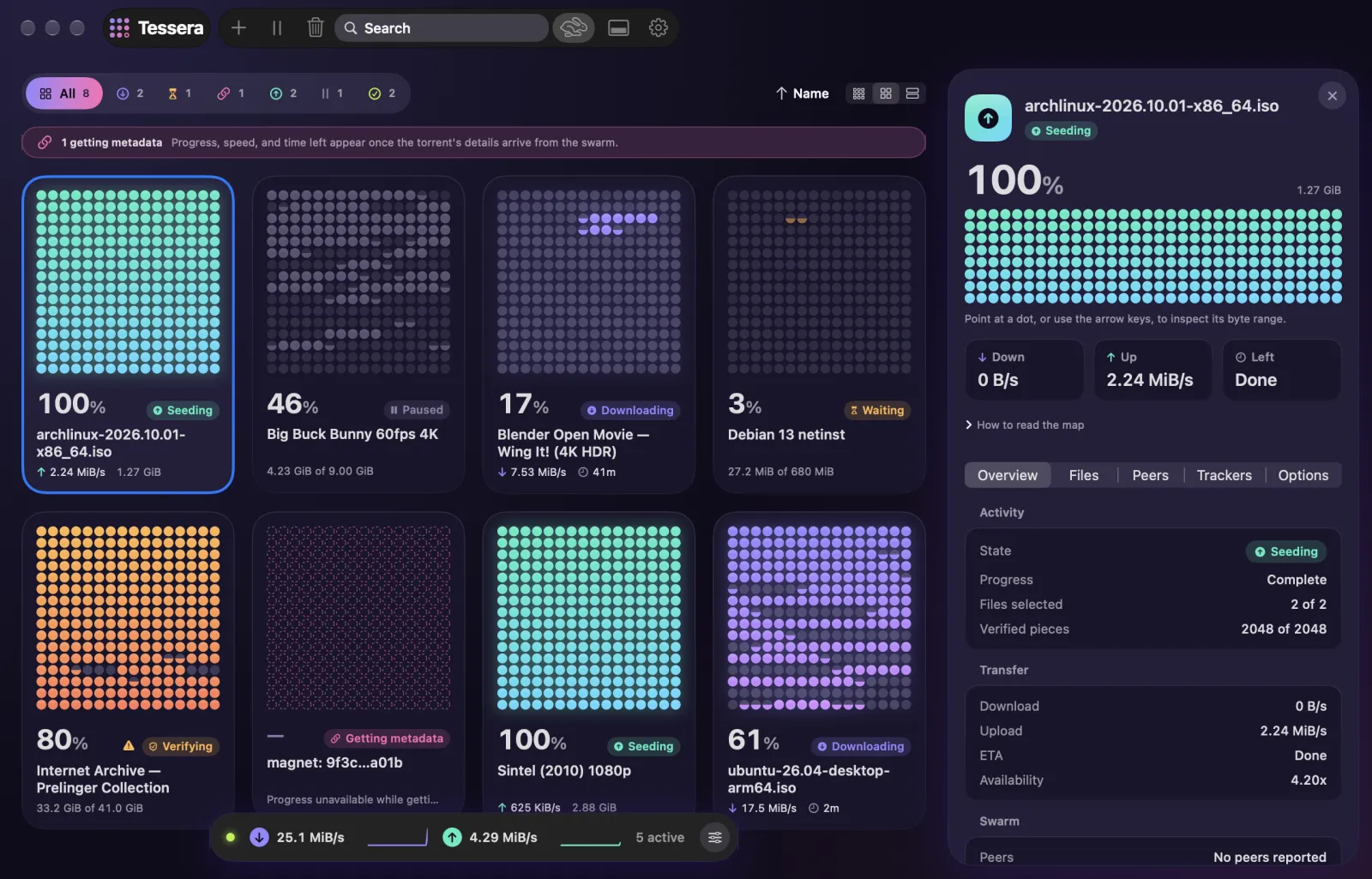Open speed options sliders icon in status bar

(x=715, y=837)
